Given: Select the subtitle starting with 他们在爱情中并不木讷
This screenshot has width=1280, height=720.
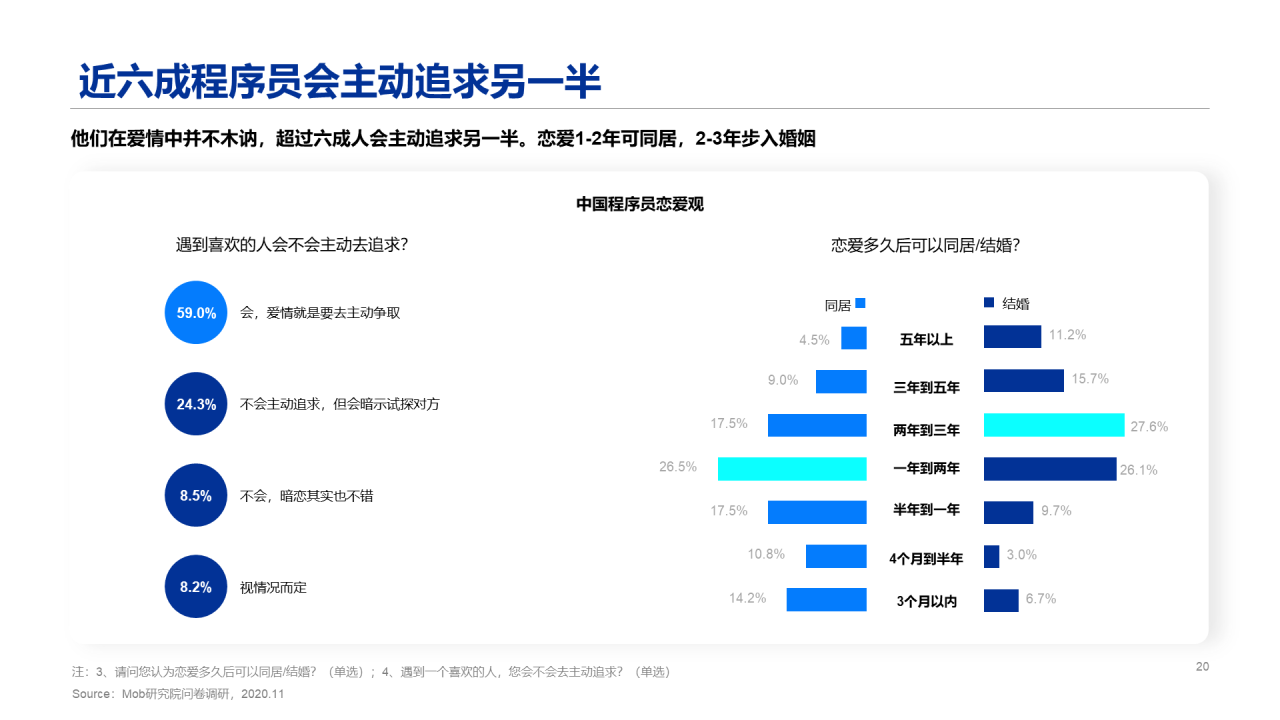Looking at the screenshot, I should (x=443, y=139).
